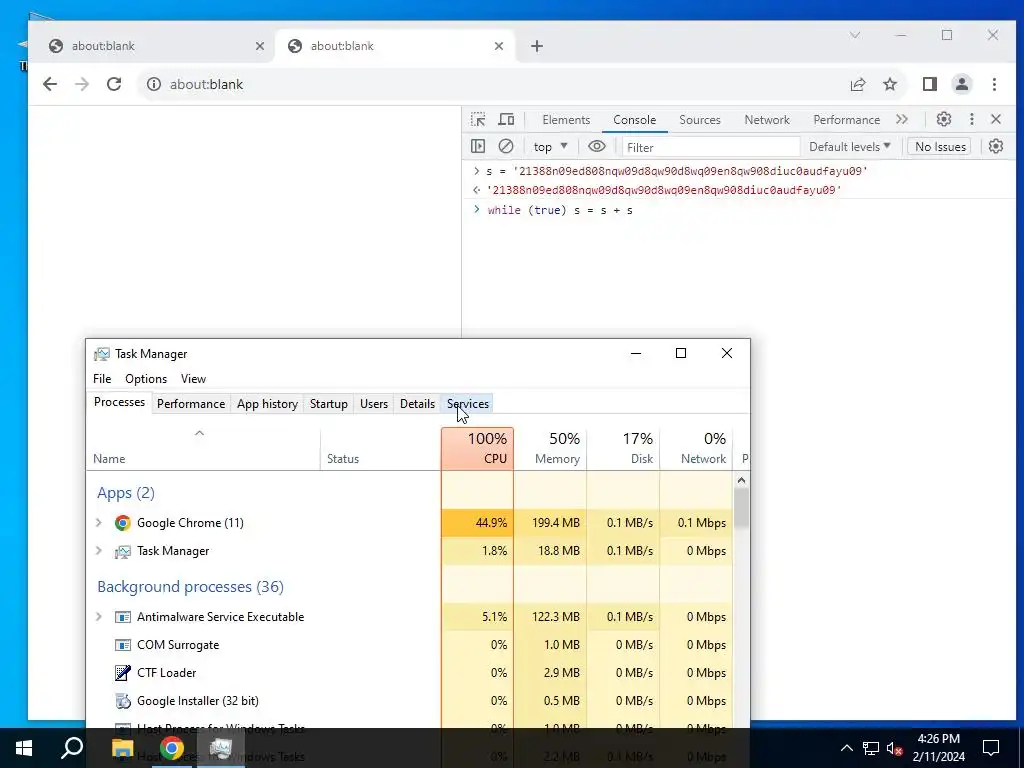Open the Windows Start menu
The width and height of the screenshot is (1024, 768).
24,748
